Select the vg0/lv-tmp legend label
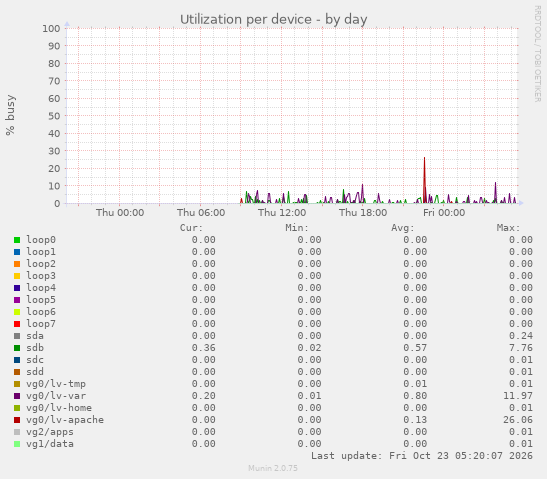The width and height of the screenshot is (547, 479). click(56, 384)
